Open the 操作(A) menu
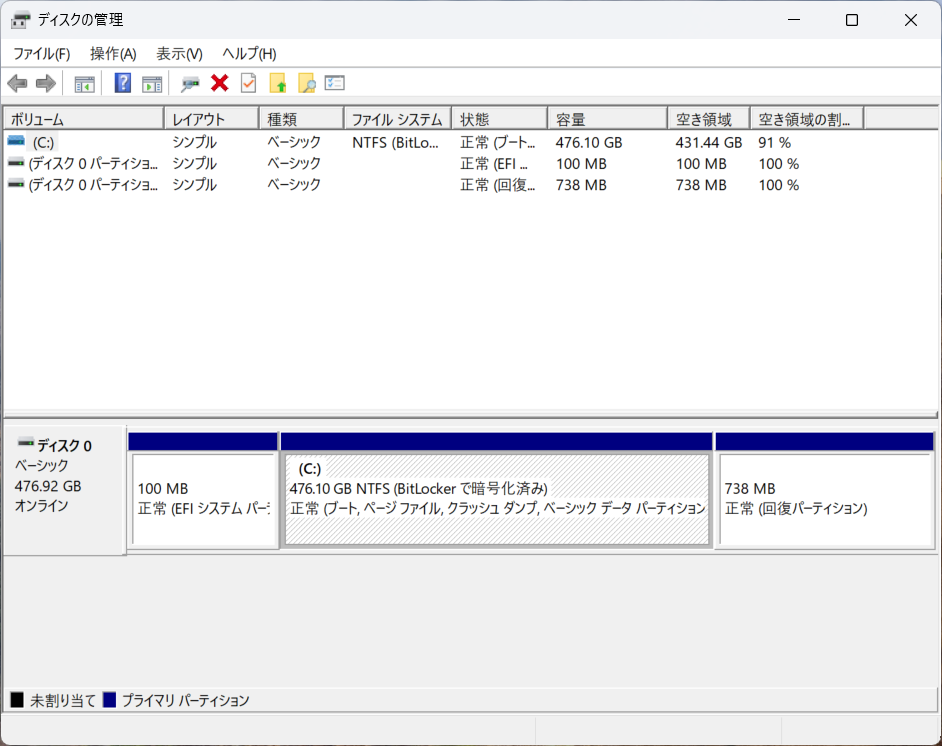 pyautogui.click(x=113, y=54)
